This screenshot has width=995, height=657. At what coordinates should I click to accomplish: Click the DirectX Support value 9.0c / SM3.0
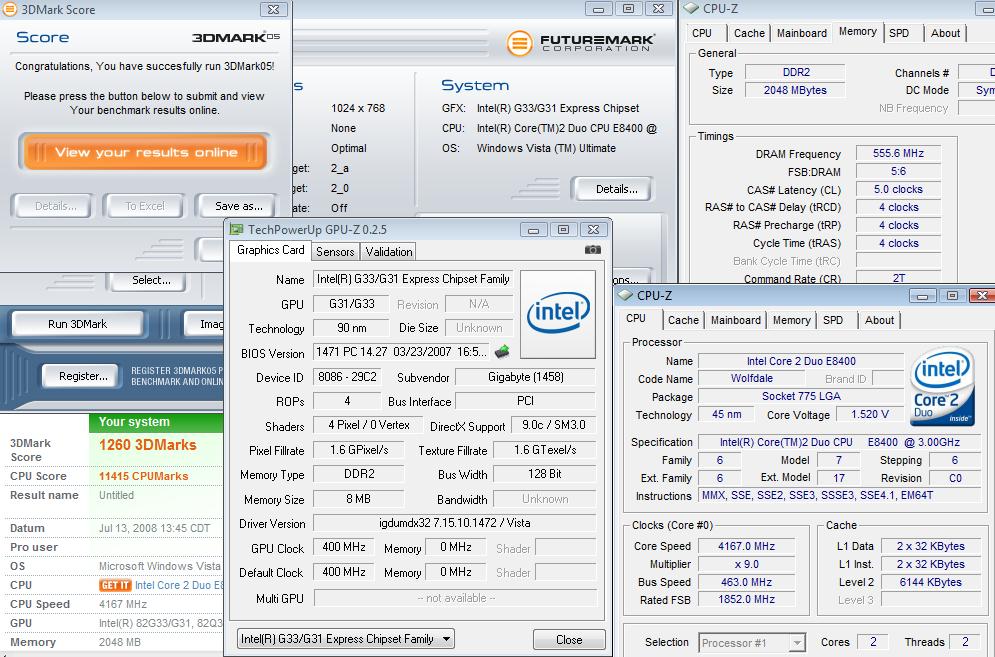pyautogui.click(x=553, y=425)
